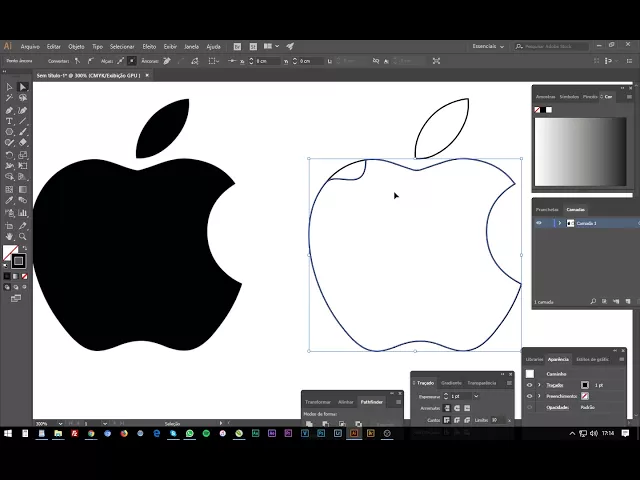
Task: Select the Symbol Sprayer tool
Action: point(9,213)
